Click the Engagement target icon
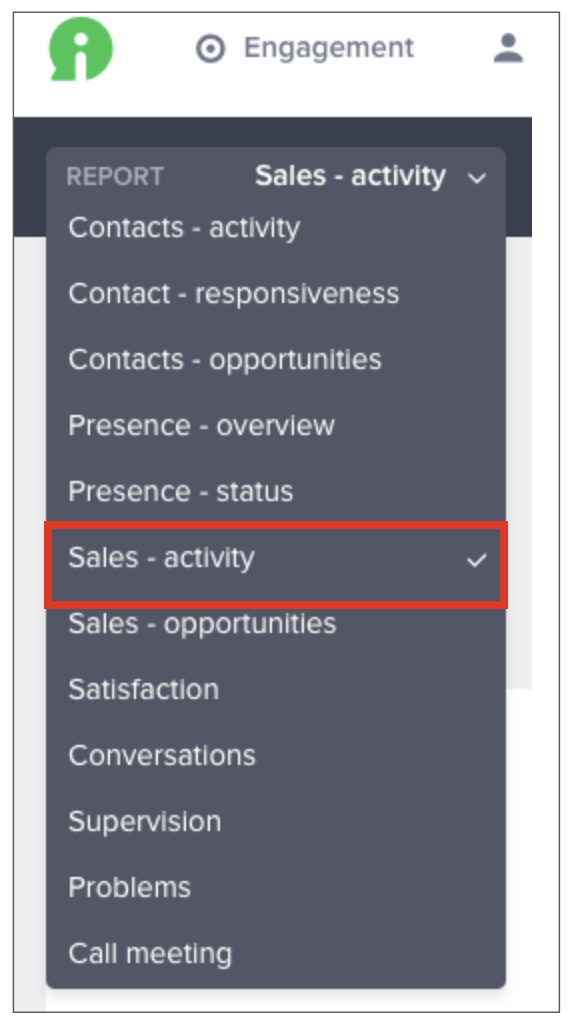 tap(210, 49)
